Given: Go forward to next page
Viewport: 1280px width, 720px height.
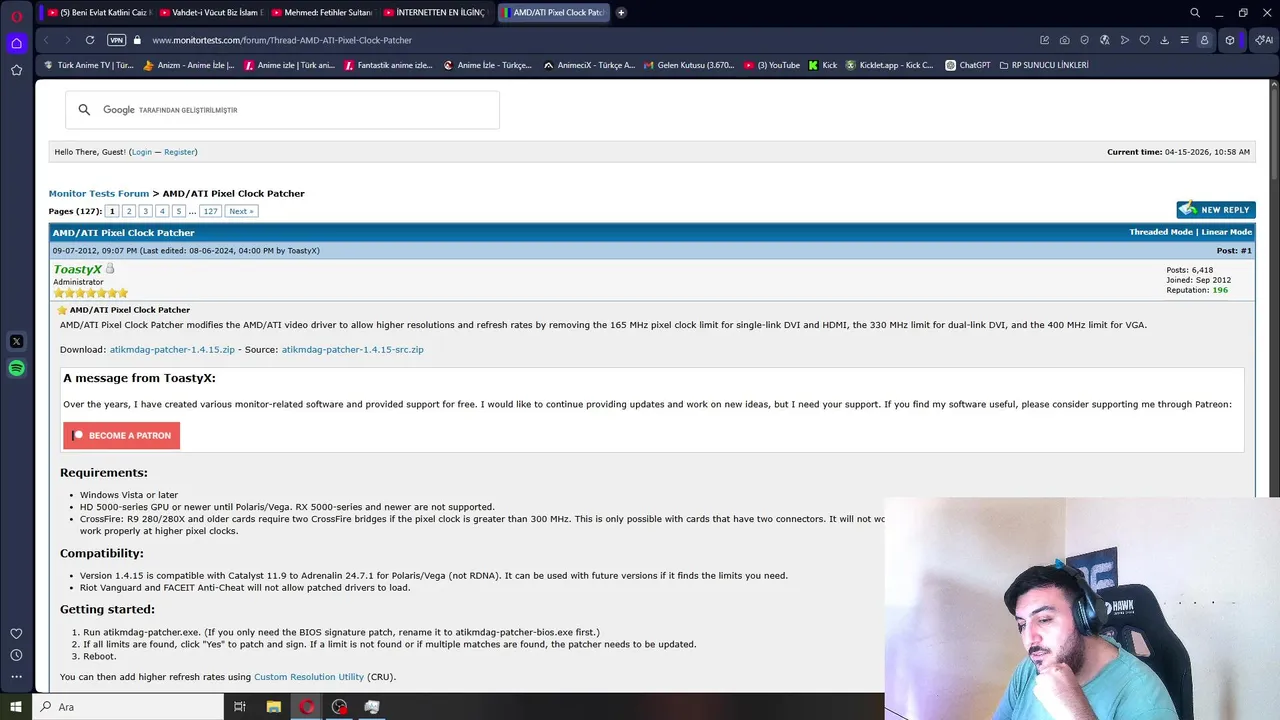Looking at the screenshot, I should (67, 40).
